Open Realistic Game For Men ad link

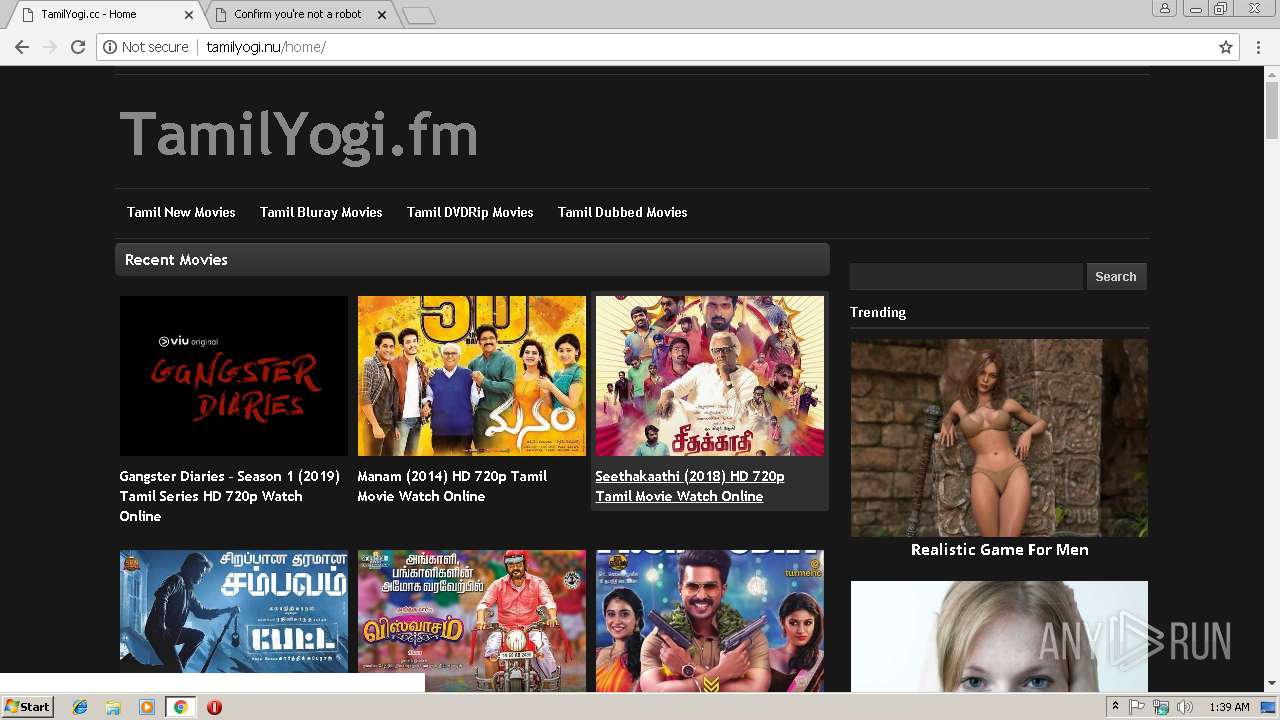tap(1000, 549)
